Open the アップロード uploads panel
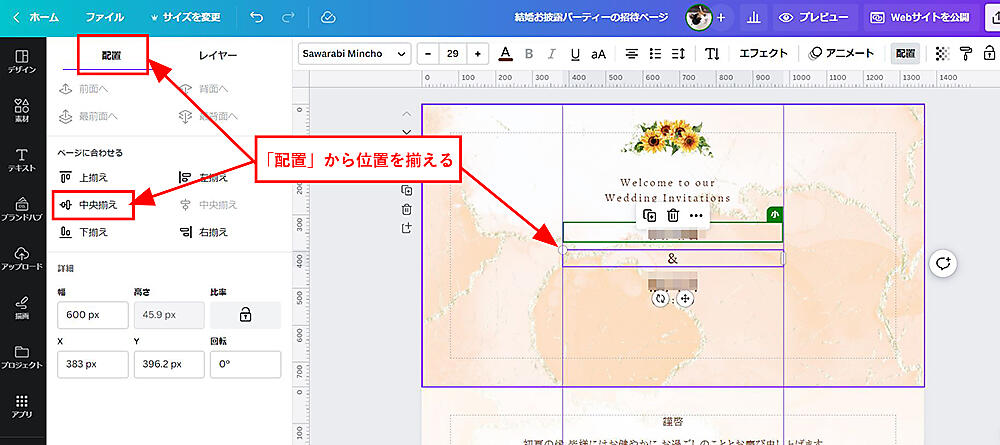Image resolution: width=1000 pixels, height=445 pixels. pyautogui.click(x=22, y=259)
